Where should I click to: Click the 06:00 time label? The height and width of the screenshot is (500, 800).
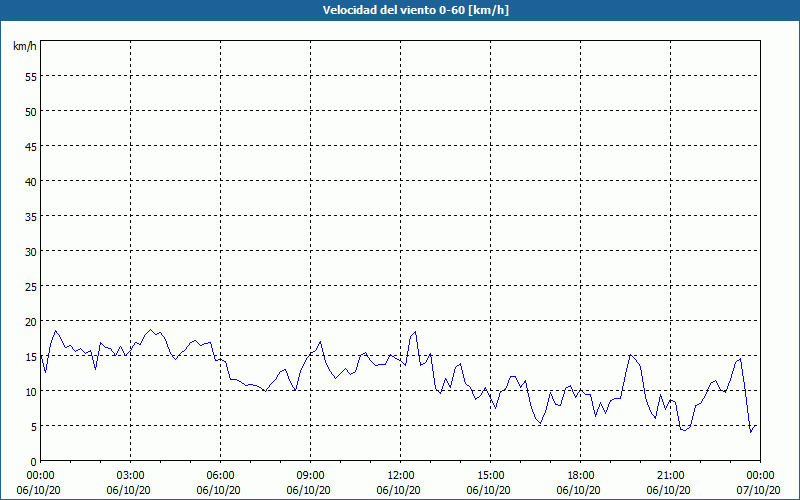click(220, 476)
